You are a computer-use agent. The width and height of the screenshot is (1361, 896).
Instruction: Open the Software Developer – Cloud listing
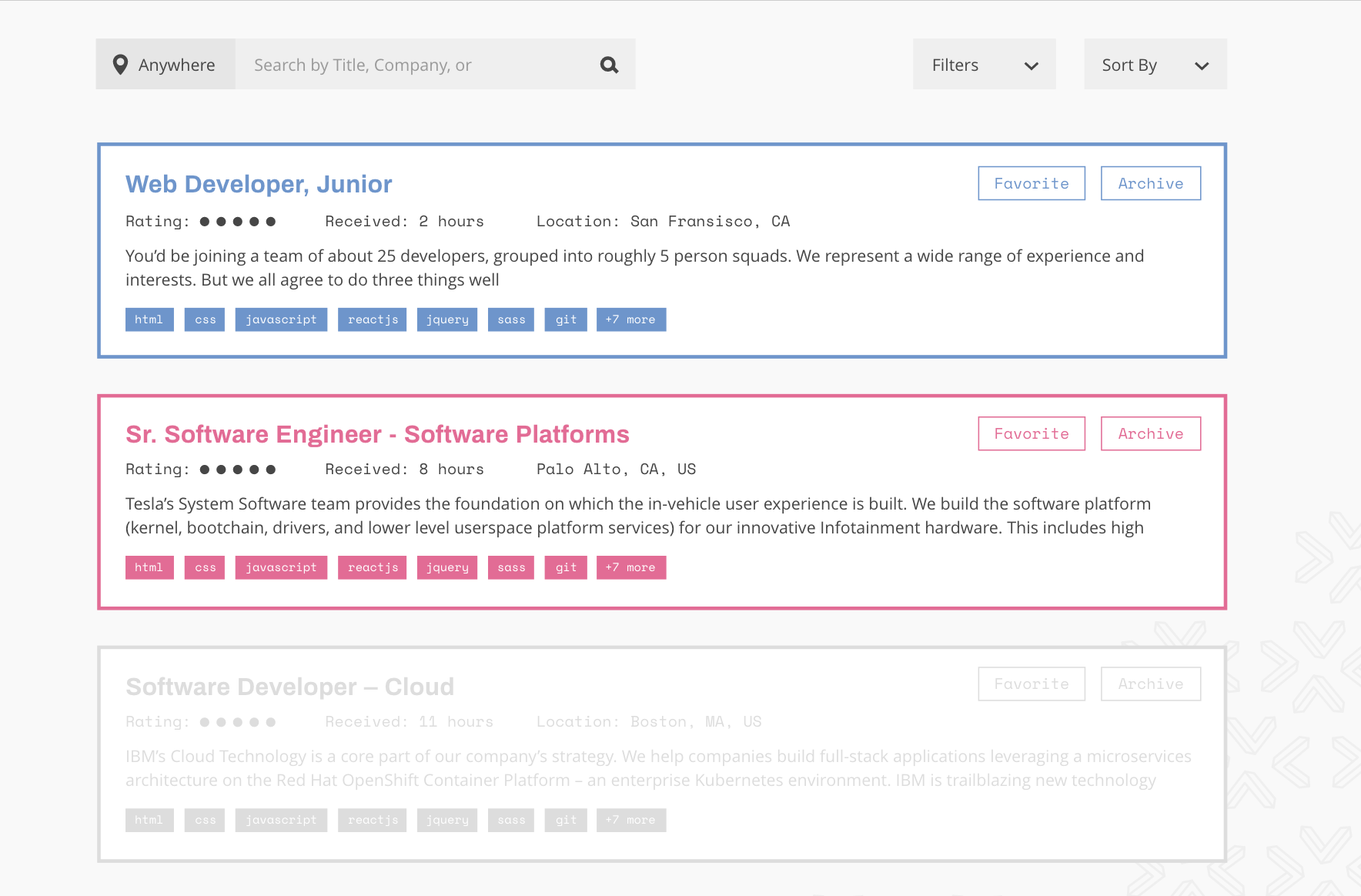(289, 687)
